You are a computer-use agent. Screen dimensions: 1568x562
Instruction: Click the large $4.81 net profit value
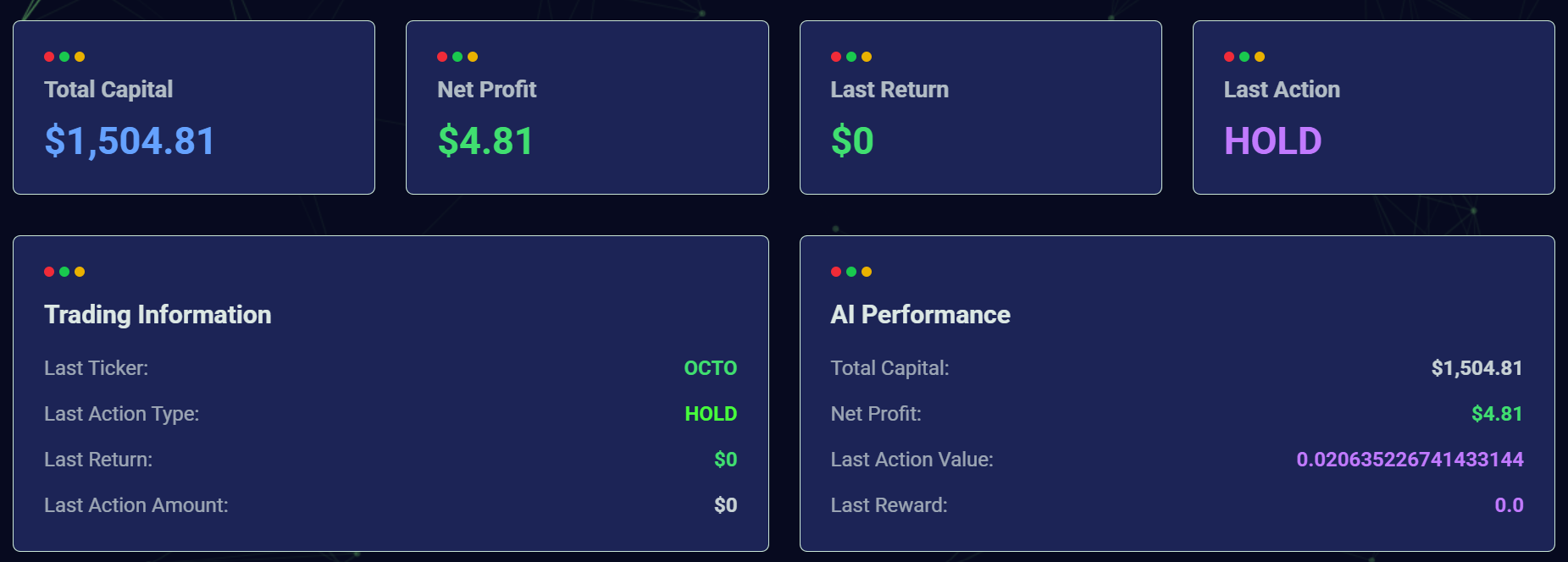(x=485, y=140)
